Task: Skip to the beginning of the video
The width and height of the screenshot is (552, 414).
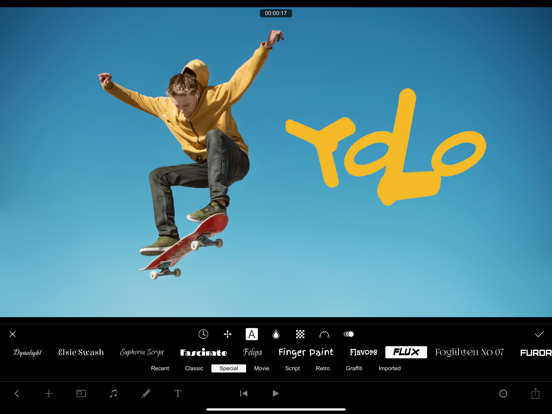Action: tap(244, 393)
